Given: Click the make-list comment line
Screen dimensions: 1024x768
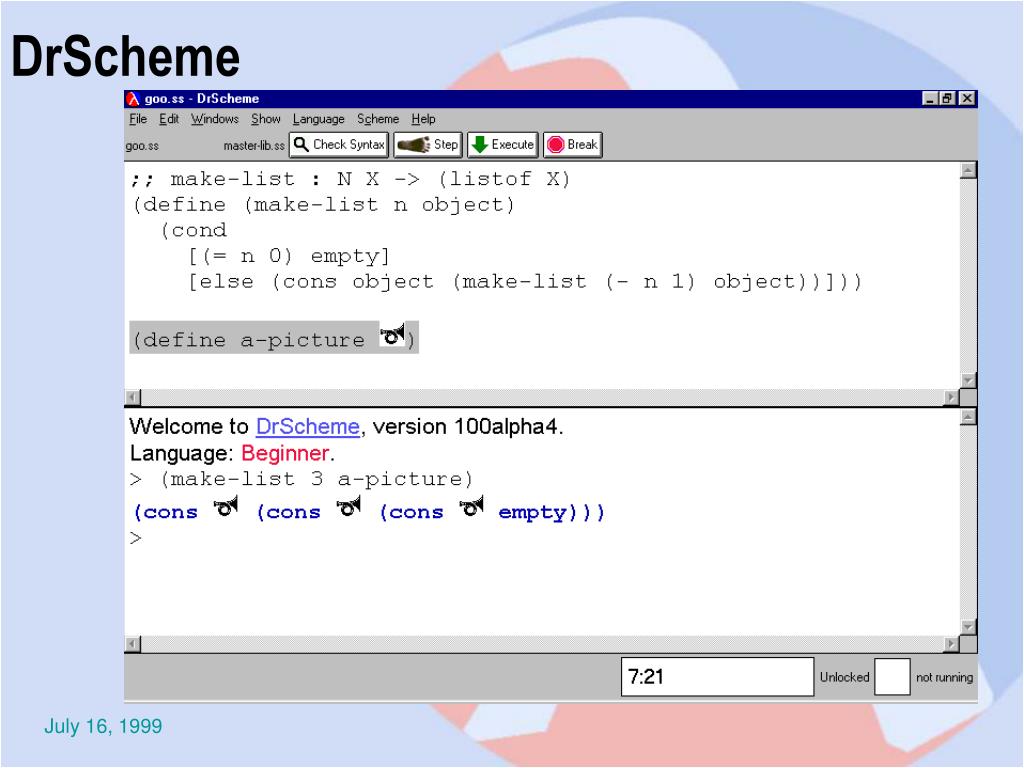Looking at the screenshot, I should [350, 179].
